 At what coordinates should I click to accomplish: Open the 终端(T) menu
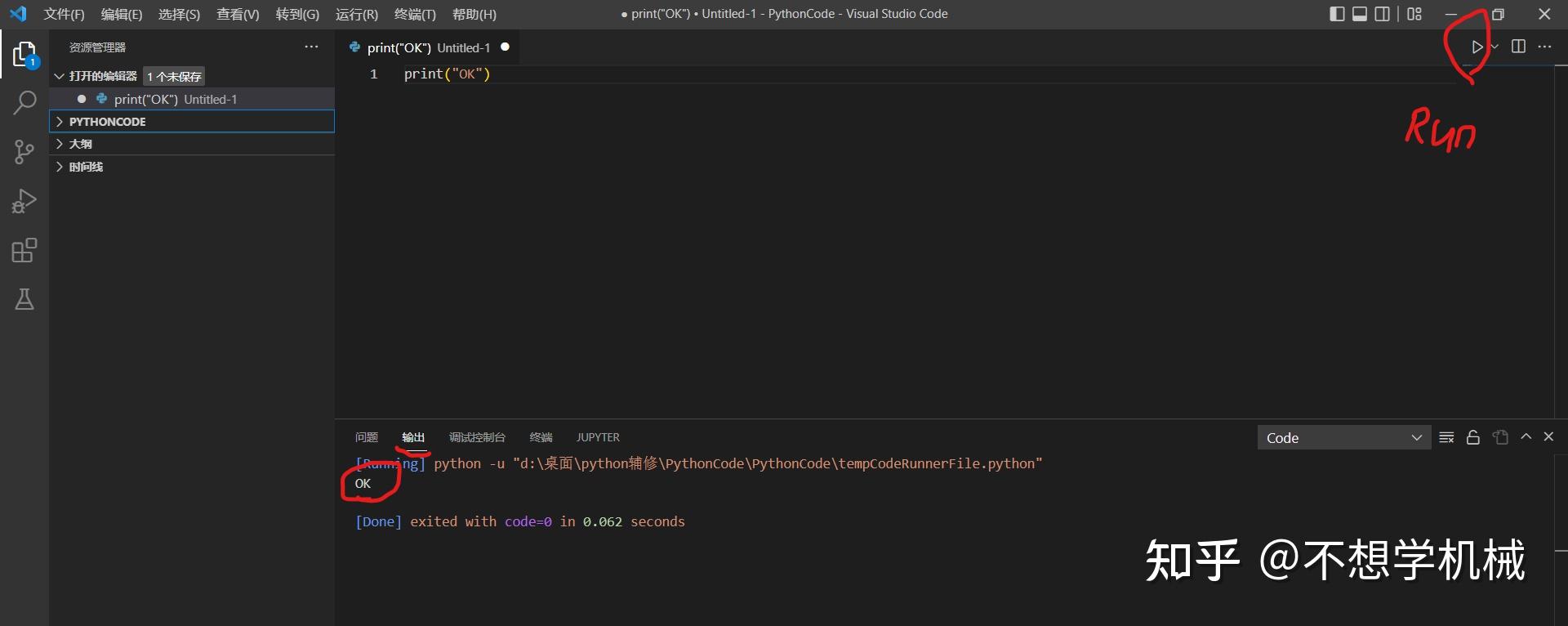coord(415,14)
